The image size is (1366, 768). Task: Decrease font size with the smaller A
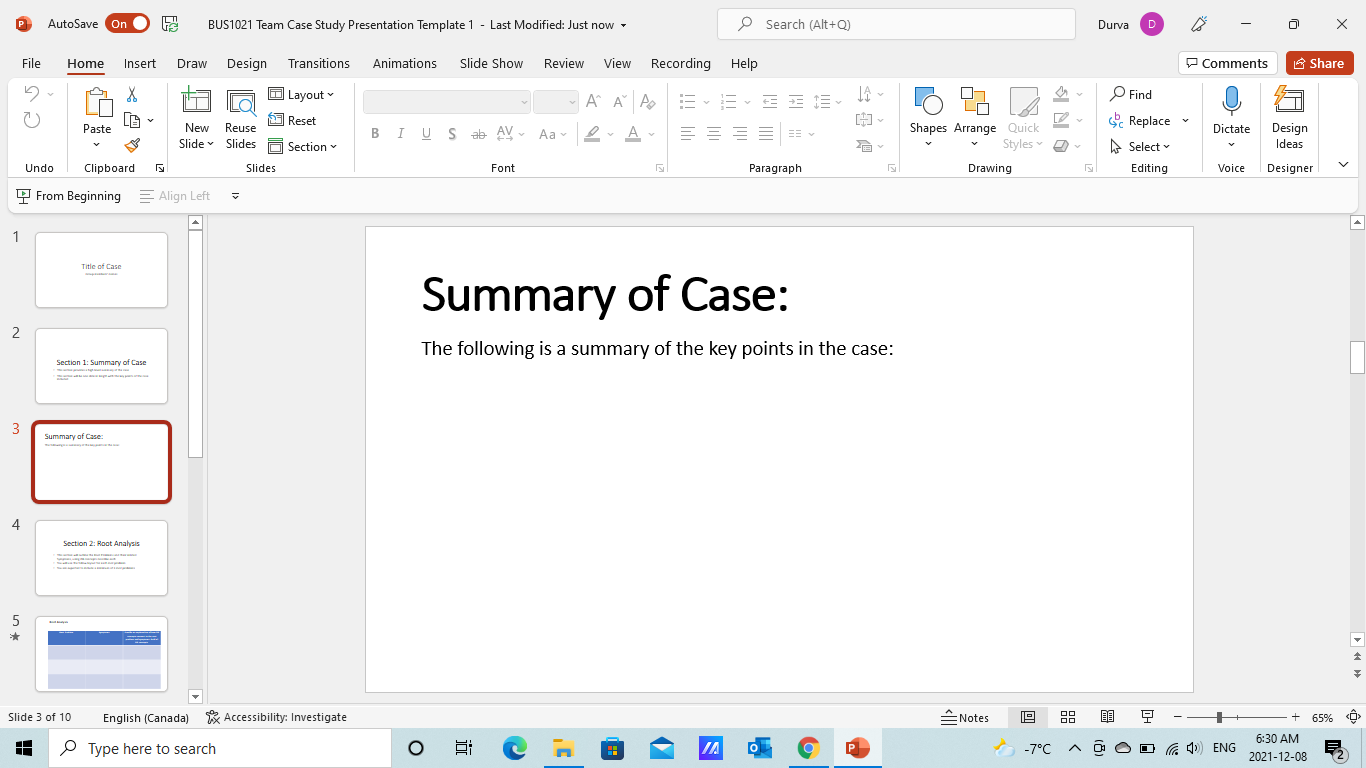pyautogui.click(x=620, y=102)
